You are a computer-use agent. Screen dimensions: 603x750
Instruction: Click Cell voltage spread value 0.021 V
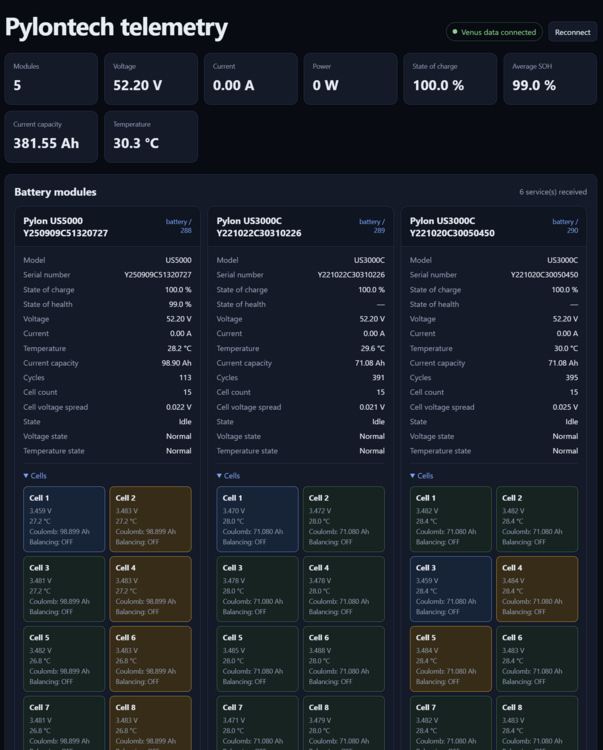[372, 407]
